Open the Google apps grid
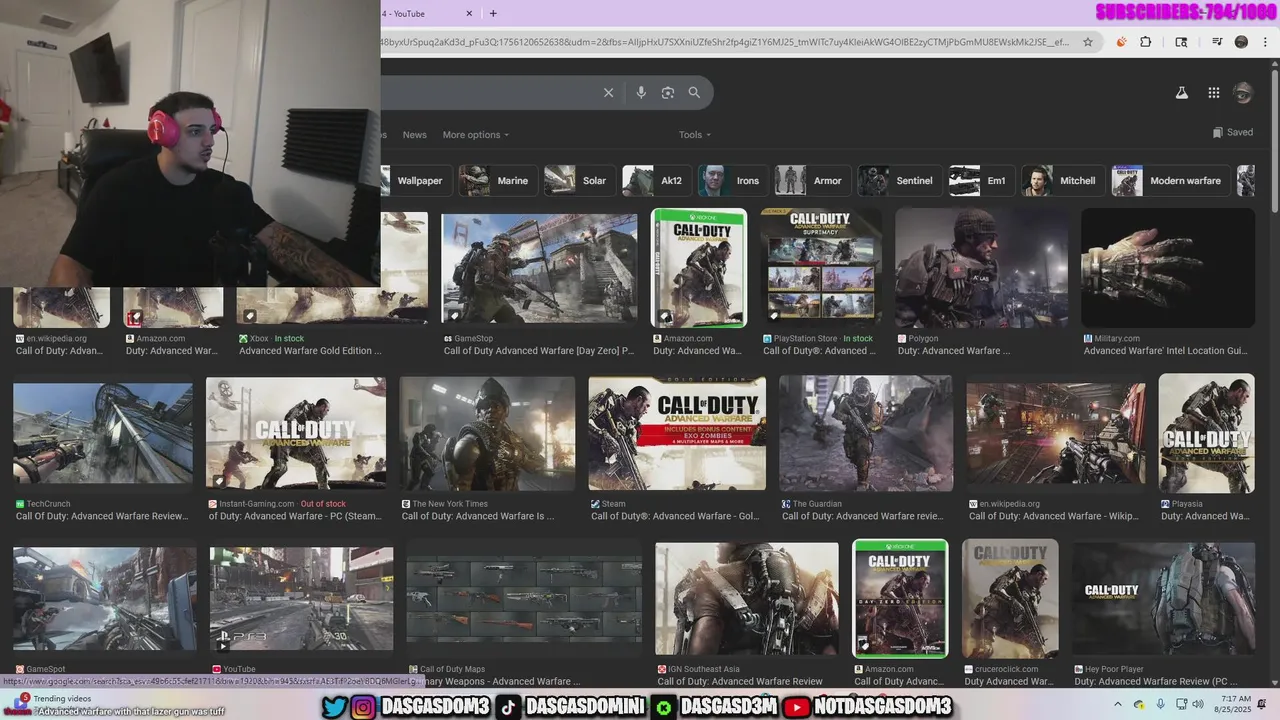The width and height of the screenshot is (1280, 720). pos(1213,93)
